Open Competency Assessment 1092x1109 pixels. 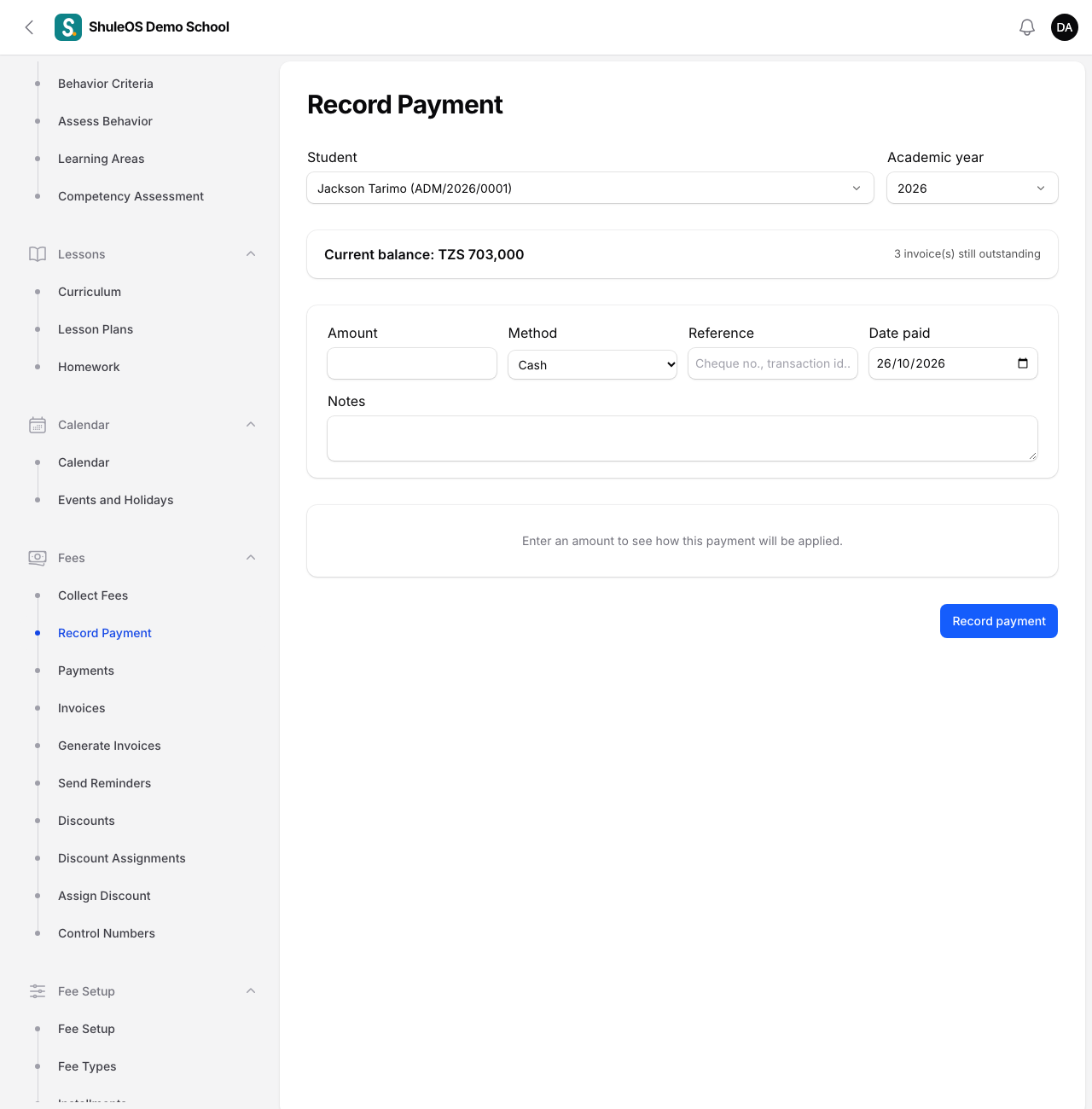[131, 196]
